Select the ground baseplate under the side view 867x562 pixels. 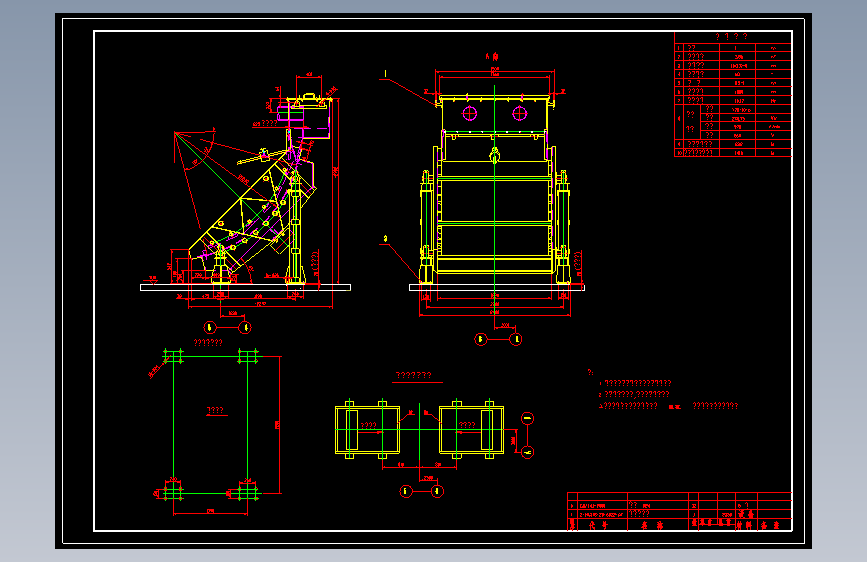point(246,288)
